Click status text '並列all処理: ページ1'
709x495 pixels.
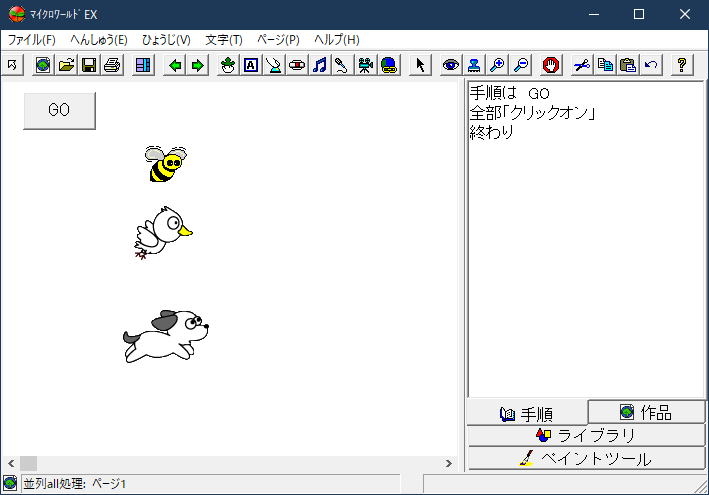75,484
